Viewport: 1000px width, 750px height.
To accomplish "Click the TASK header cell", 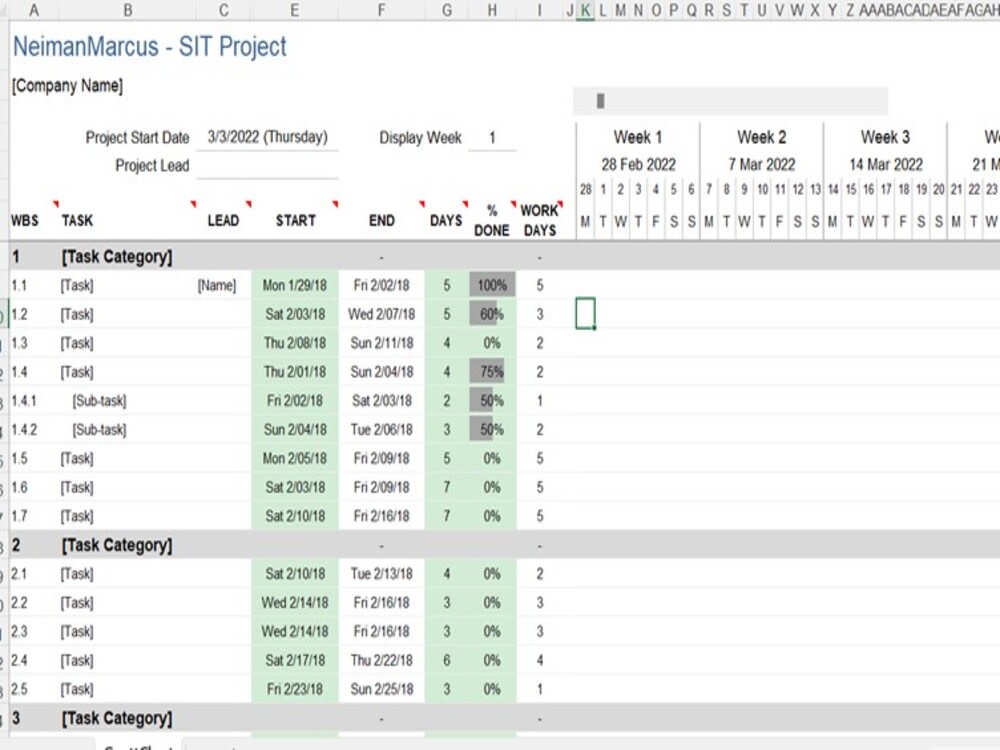I will pos(77,221).
